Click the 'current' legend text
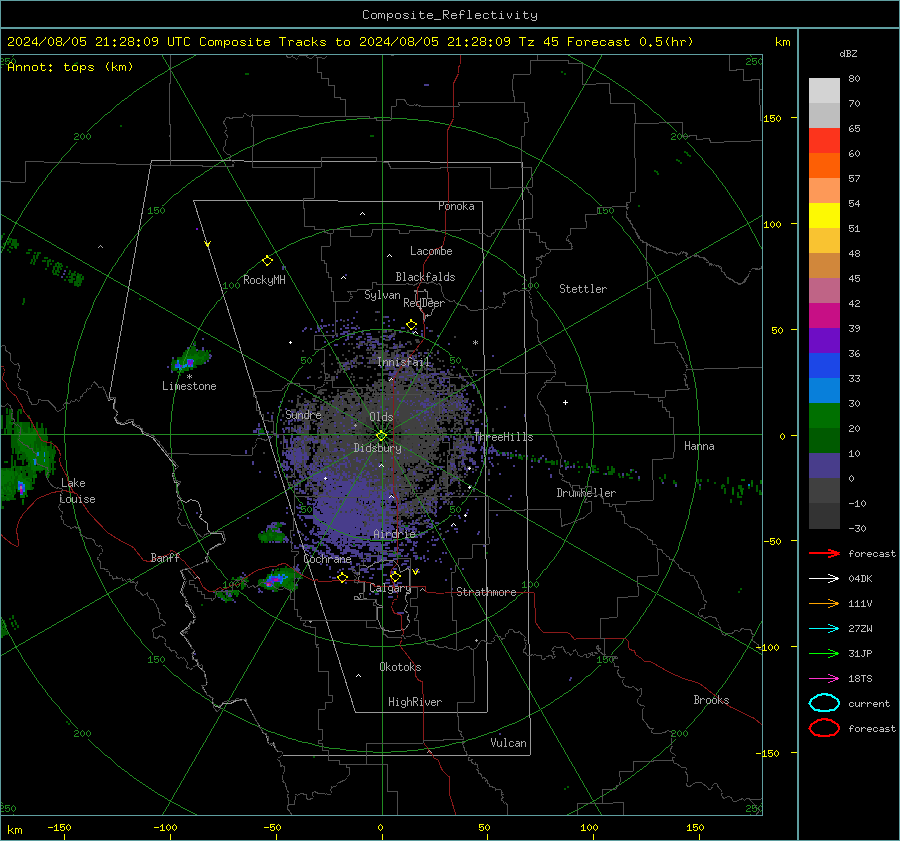Image resolution: width=900 pixels, height=841 pixels. (x=869, y=704)
